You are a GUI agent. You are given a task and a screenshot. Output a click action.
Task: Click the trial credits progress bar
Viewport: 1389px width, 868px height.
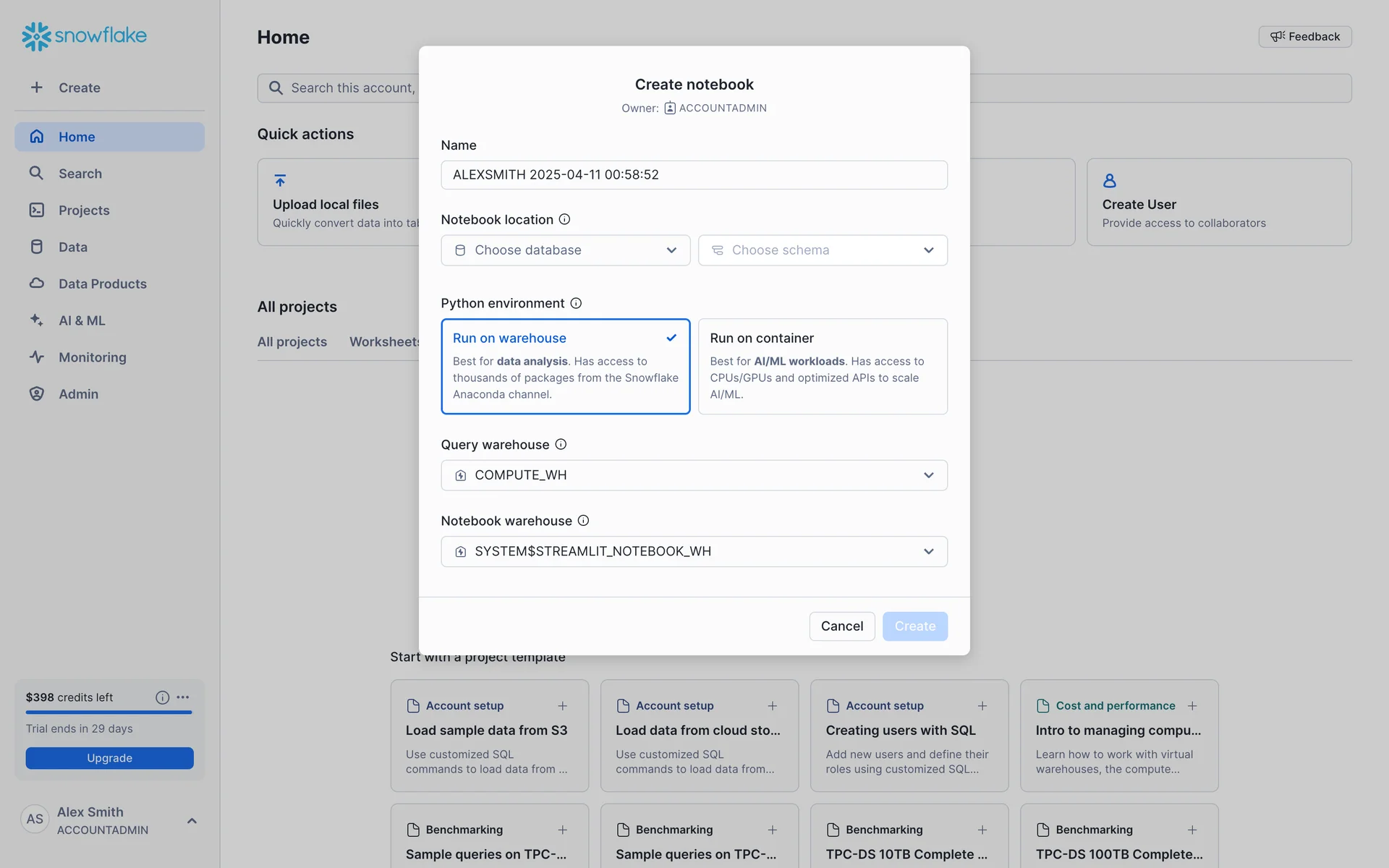click(x=109, y=712)
